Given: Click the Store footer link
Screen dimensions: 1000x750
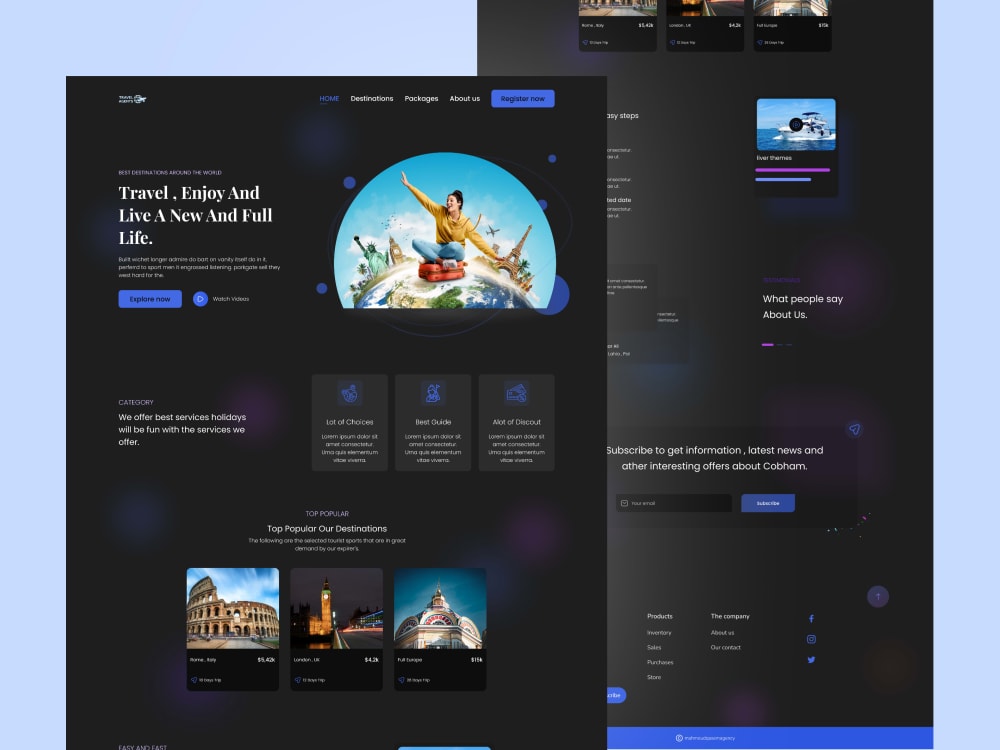Looking at the screenshot, I should pyautogui.click(x=654, y=677).
